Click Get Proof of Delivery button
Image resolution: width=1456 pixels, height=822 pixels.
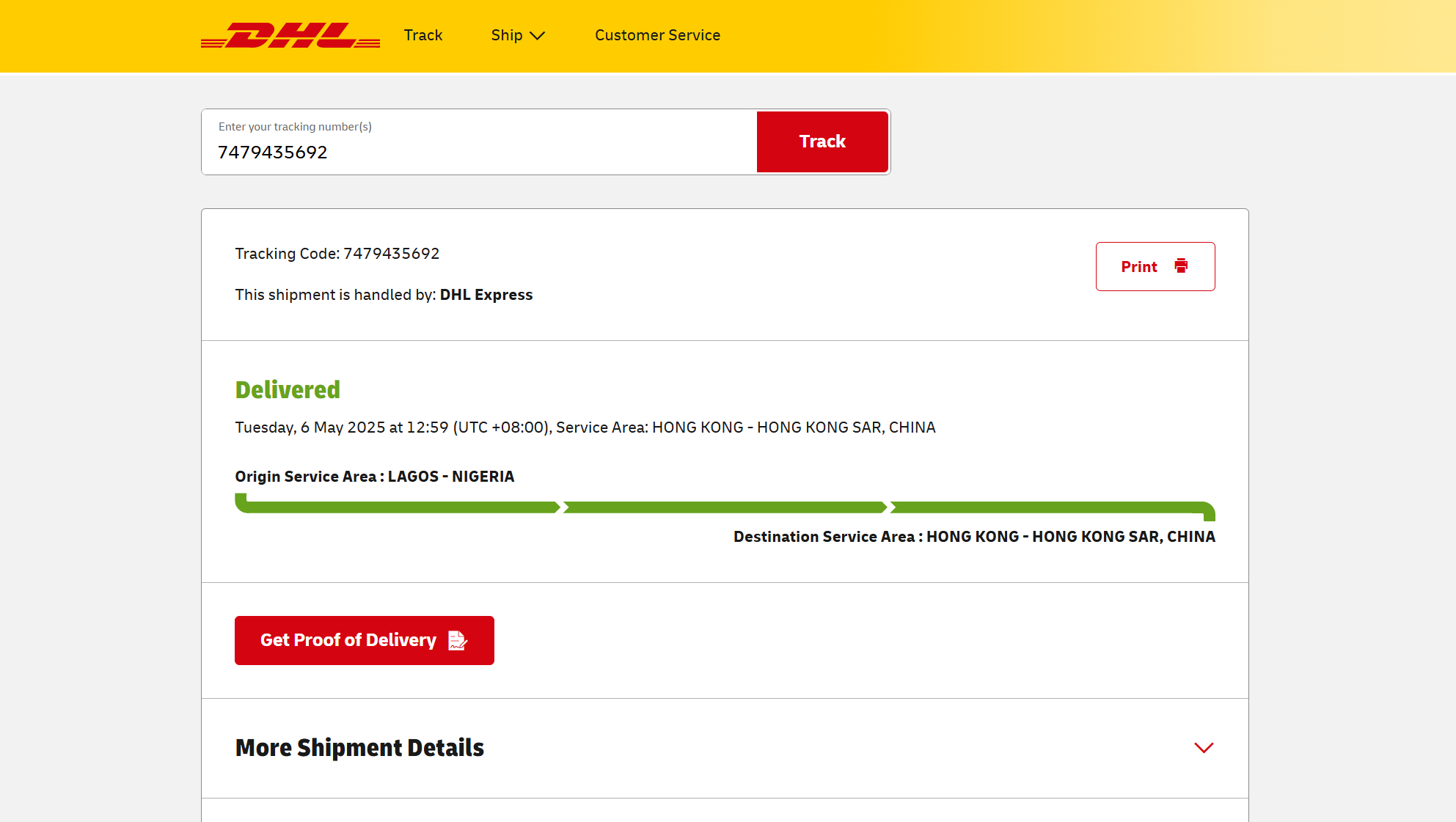point(365,640)
